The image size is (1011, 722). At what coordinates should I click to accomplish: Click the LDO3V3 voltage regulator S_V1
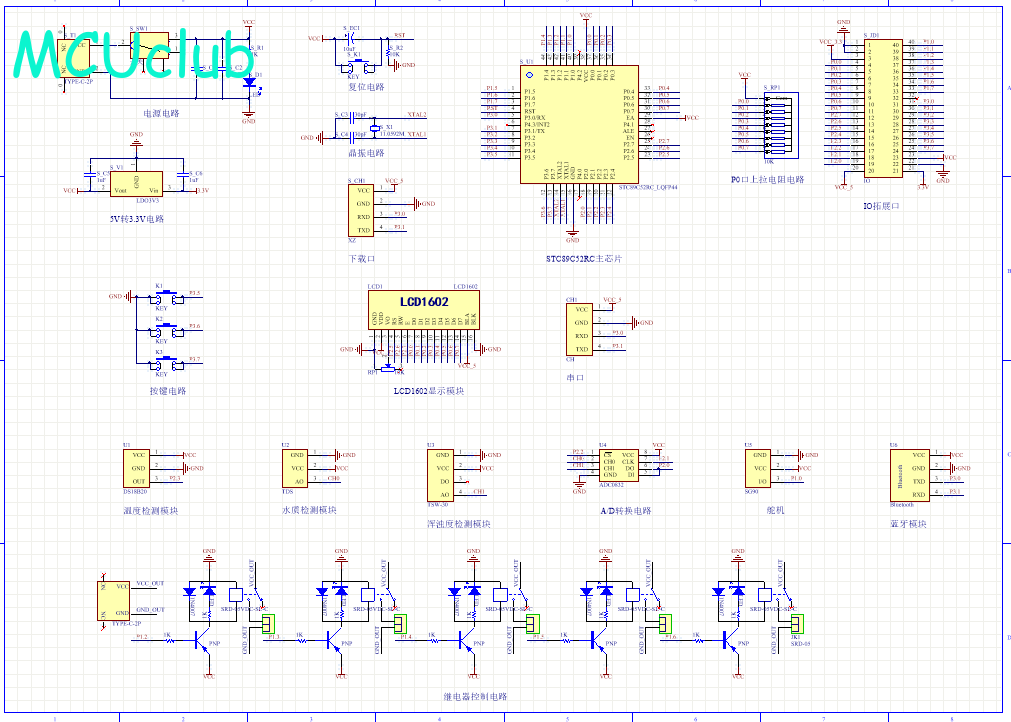(136, 184)
